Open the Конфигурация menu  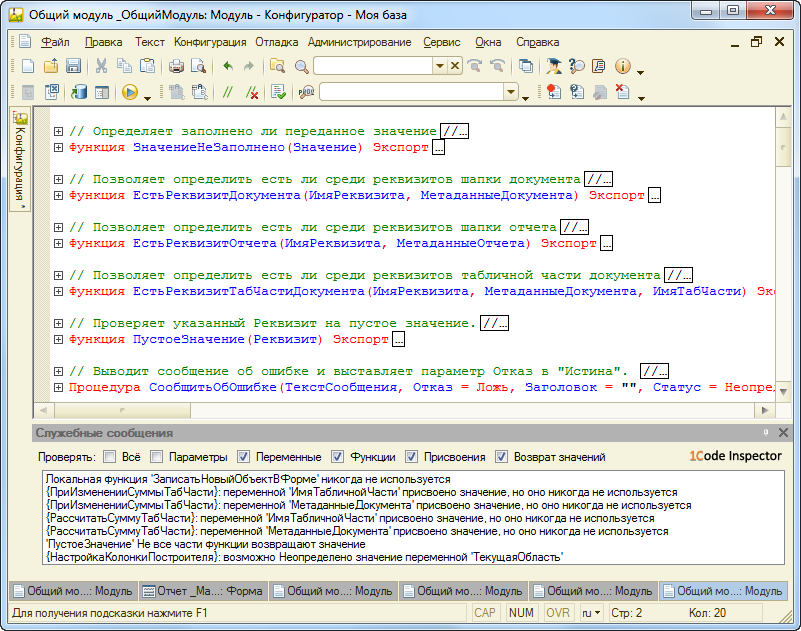[x=210, y=42]
